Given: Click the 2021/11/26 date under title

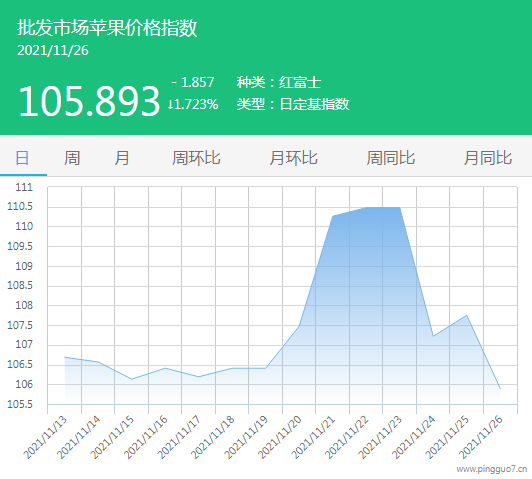Looking at the screenshot, I should (53, 51).
